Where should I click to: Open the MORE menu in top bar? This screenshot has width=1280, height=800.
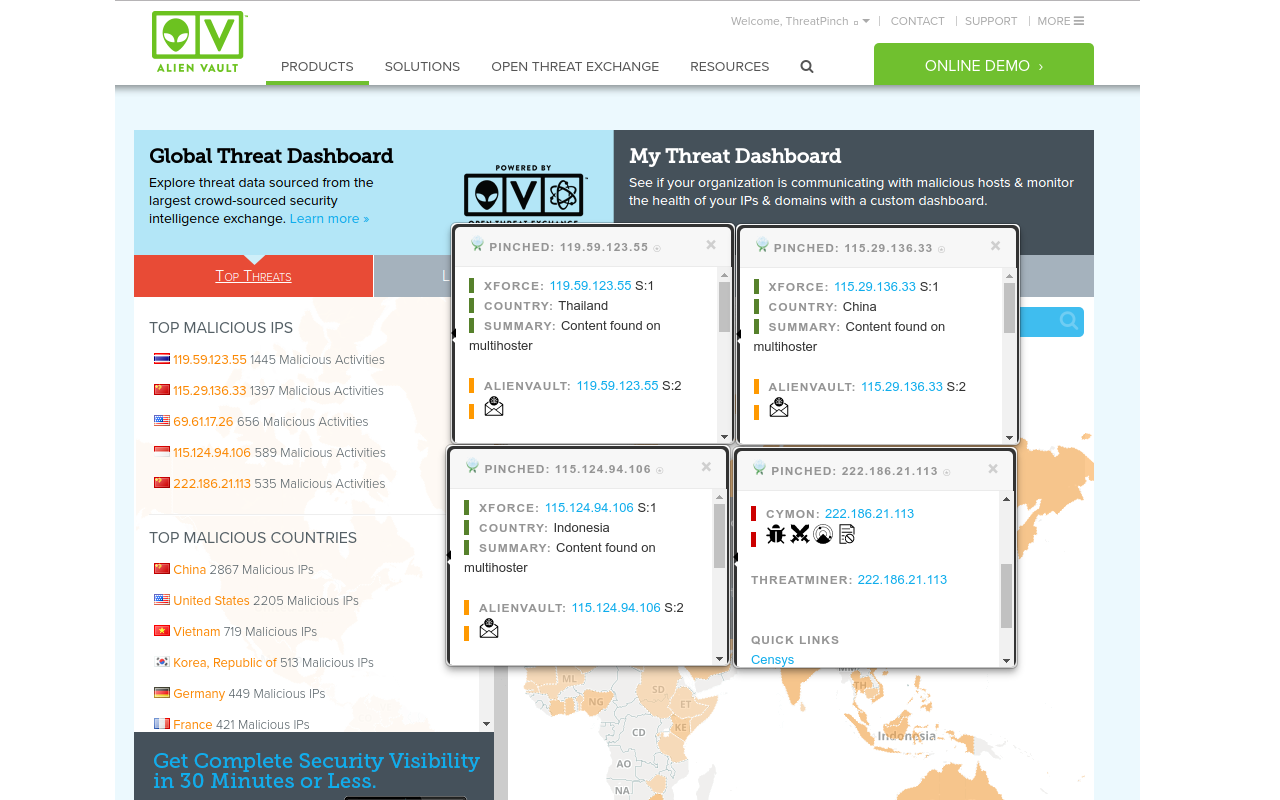pos(1060,21)
